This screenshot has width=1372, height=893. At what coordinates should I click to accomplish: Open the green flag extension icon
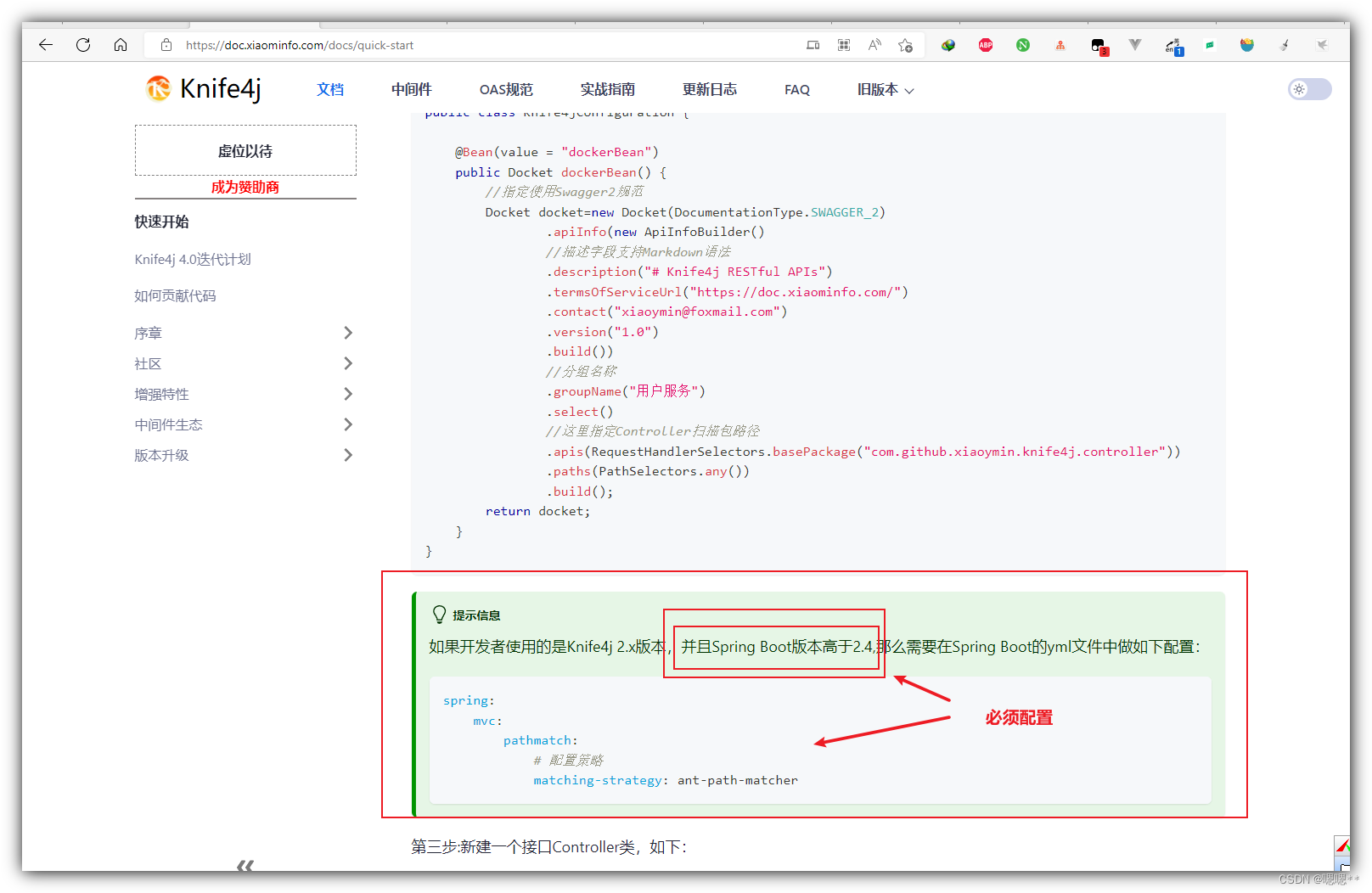(x=1210, y=45)
